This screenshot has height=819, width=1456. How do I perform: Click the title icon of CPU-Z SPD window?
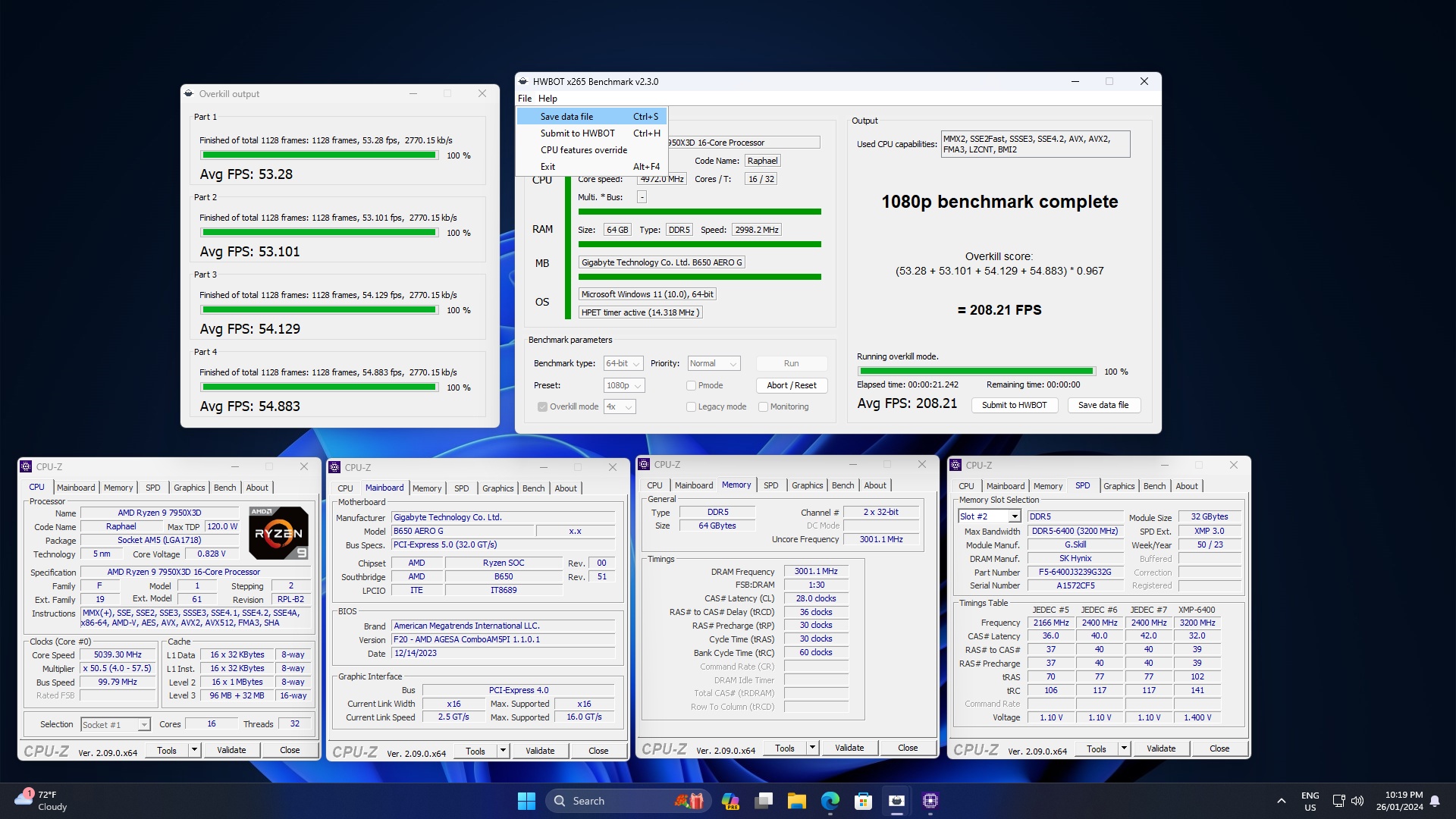click(x=956, y=466)
